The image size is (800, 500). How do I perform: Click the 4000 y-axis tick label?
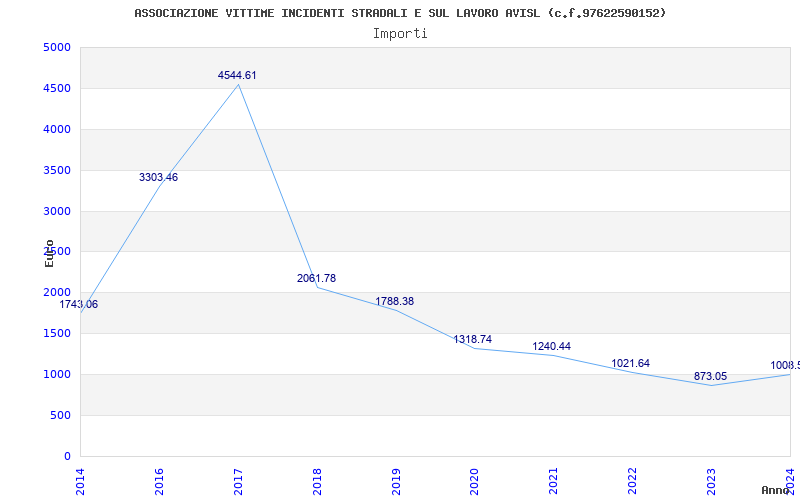coord(57,130)
